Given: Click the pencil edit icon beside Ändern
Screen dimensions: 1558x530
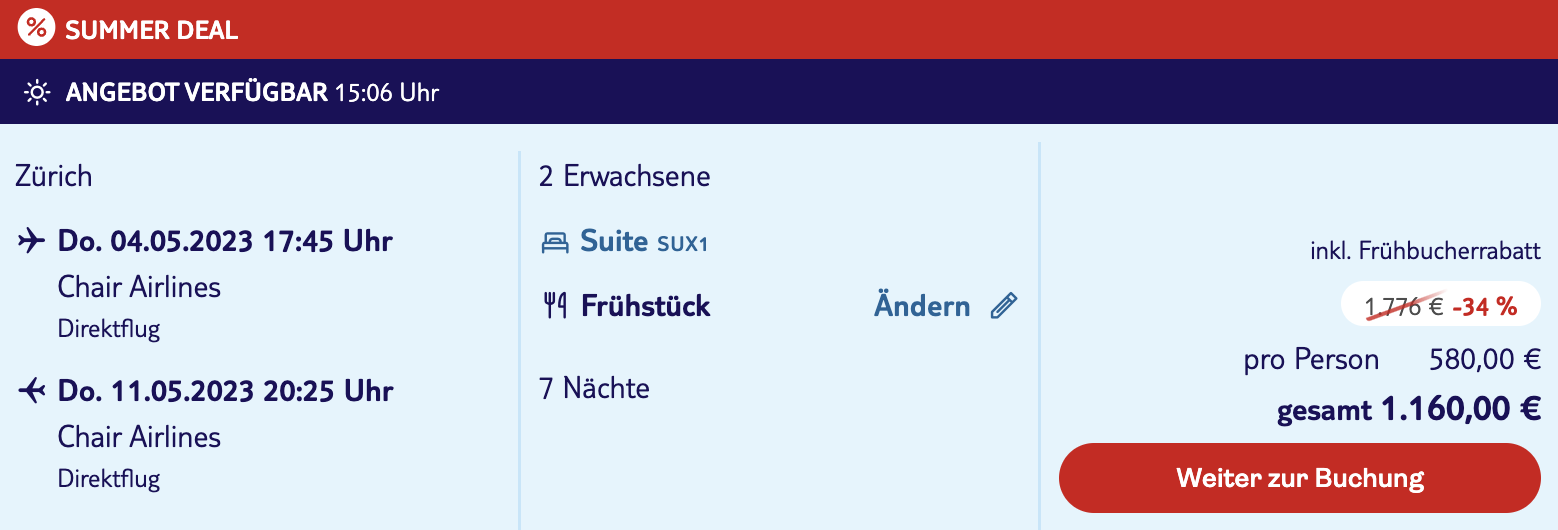Looking at the screenshot, I should click(1003, 306).
